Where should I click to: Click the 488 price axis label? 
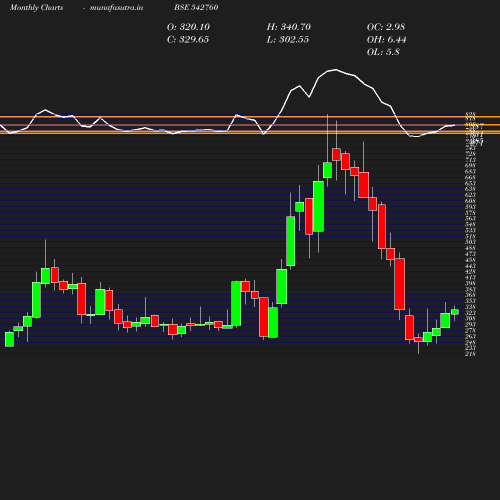470,248
